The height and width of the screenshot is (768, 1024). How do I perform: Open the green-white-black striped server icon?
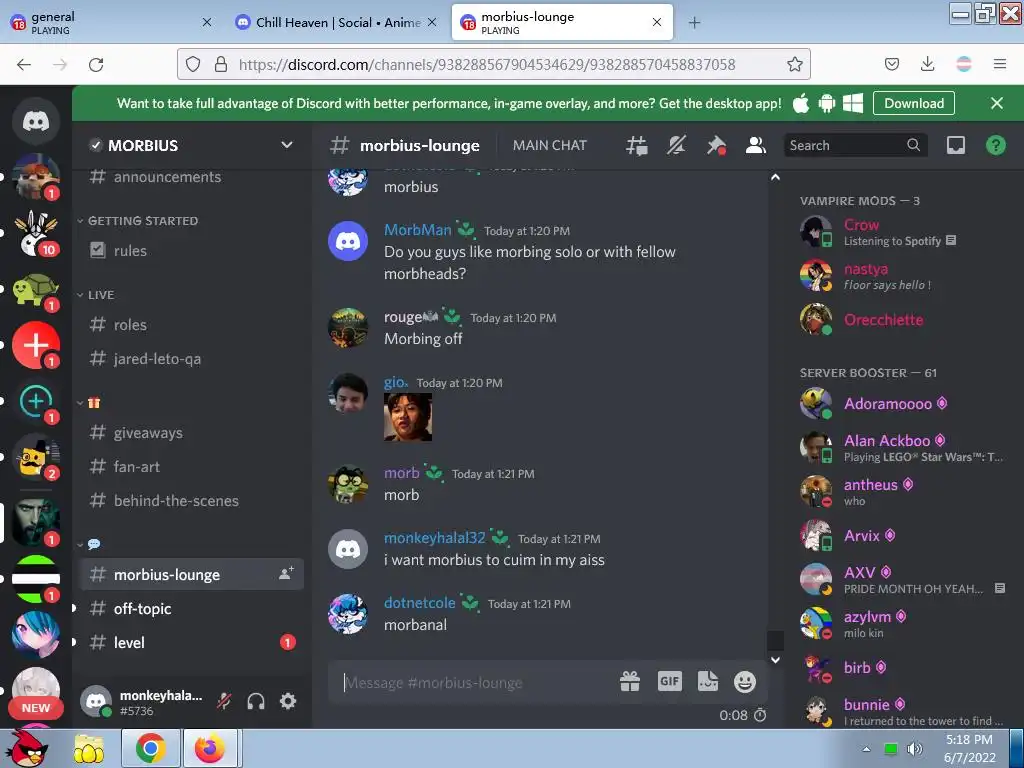(x=36, y=579)
